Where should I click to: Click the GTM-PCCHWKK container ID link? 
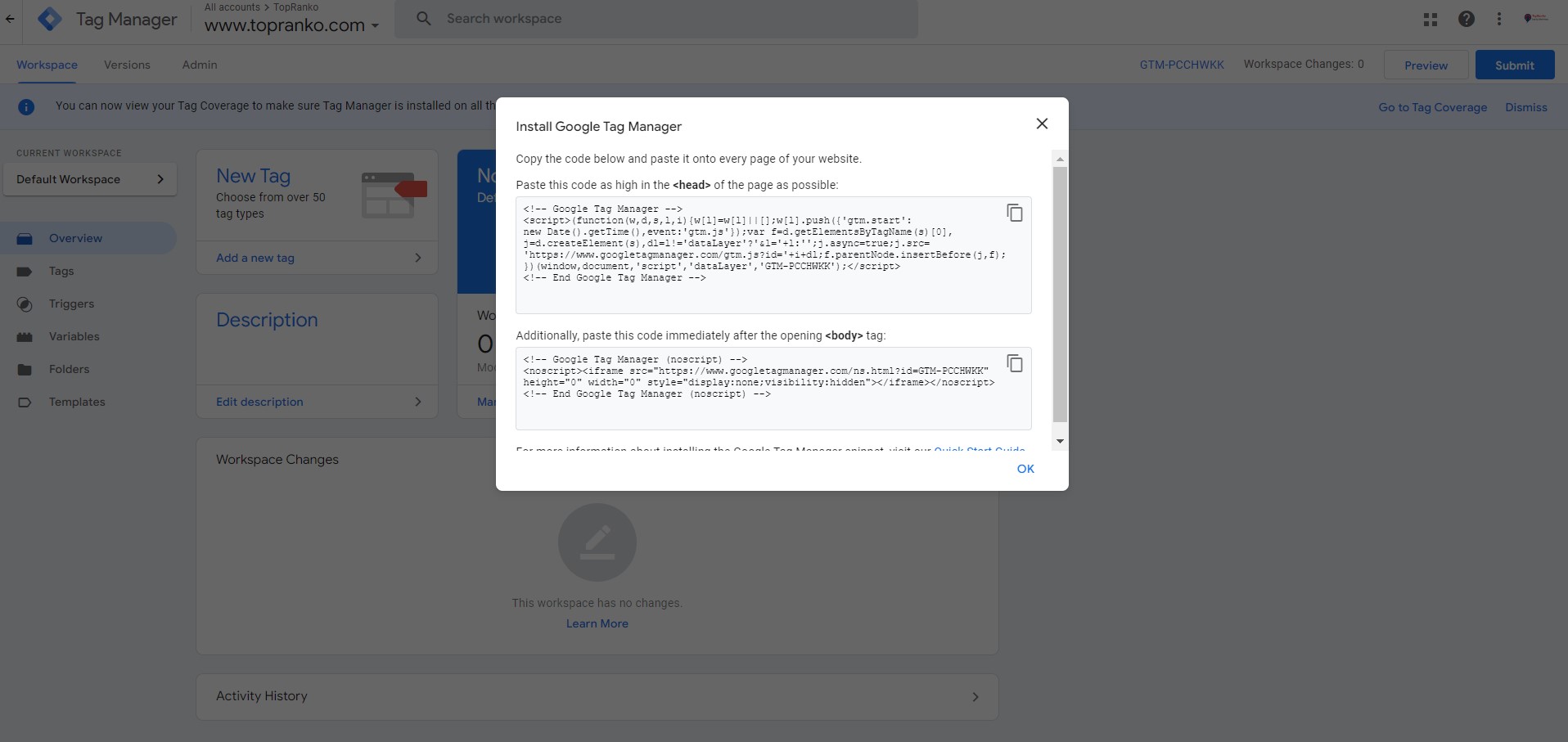pyautogui.click(x=1182, y=65)
